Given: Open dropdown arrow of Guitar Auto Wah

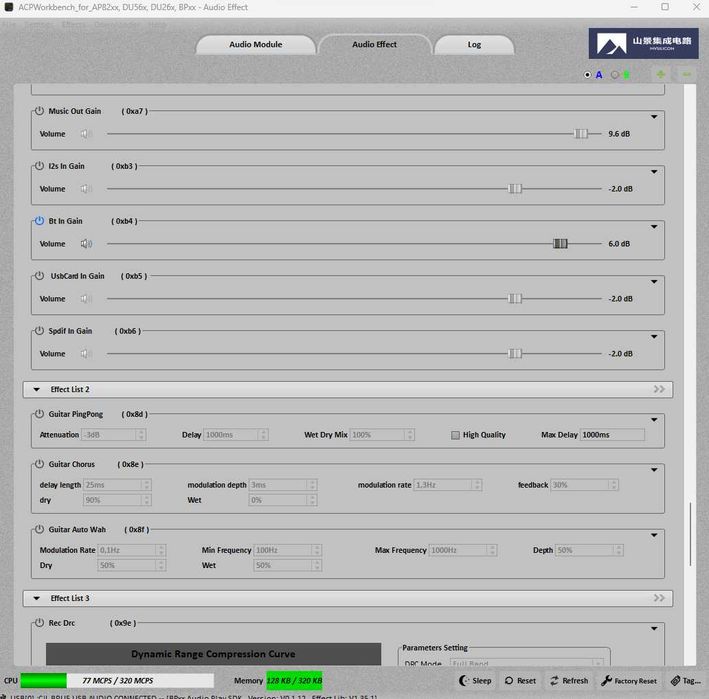Looking at the screenshot, I should 654,535.
